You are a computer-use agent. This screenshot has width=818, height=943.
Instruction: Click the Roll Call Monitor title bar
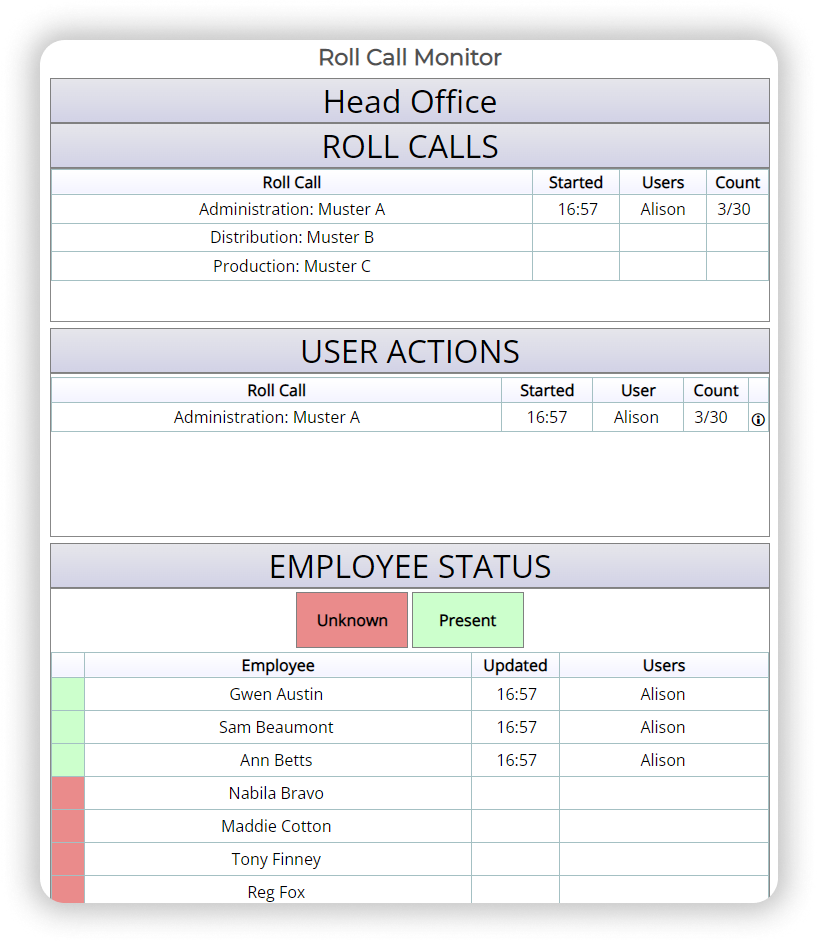410,57
